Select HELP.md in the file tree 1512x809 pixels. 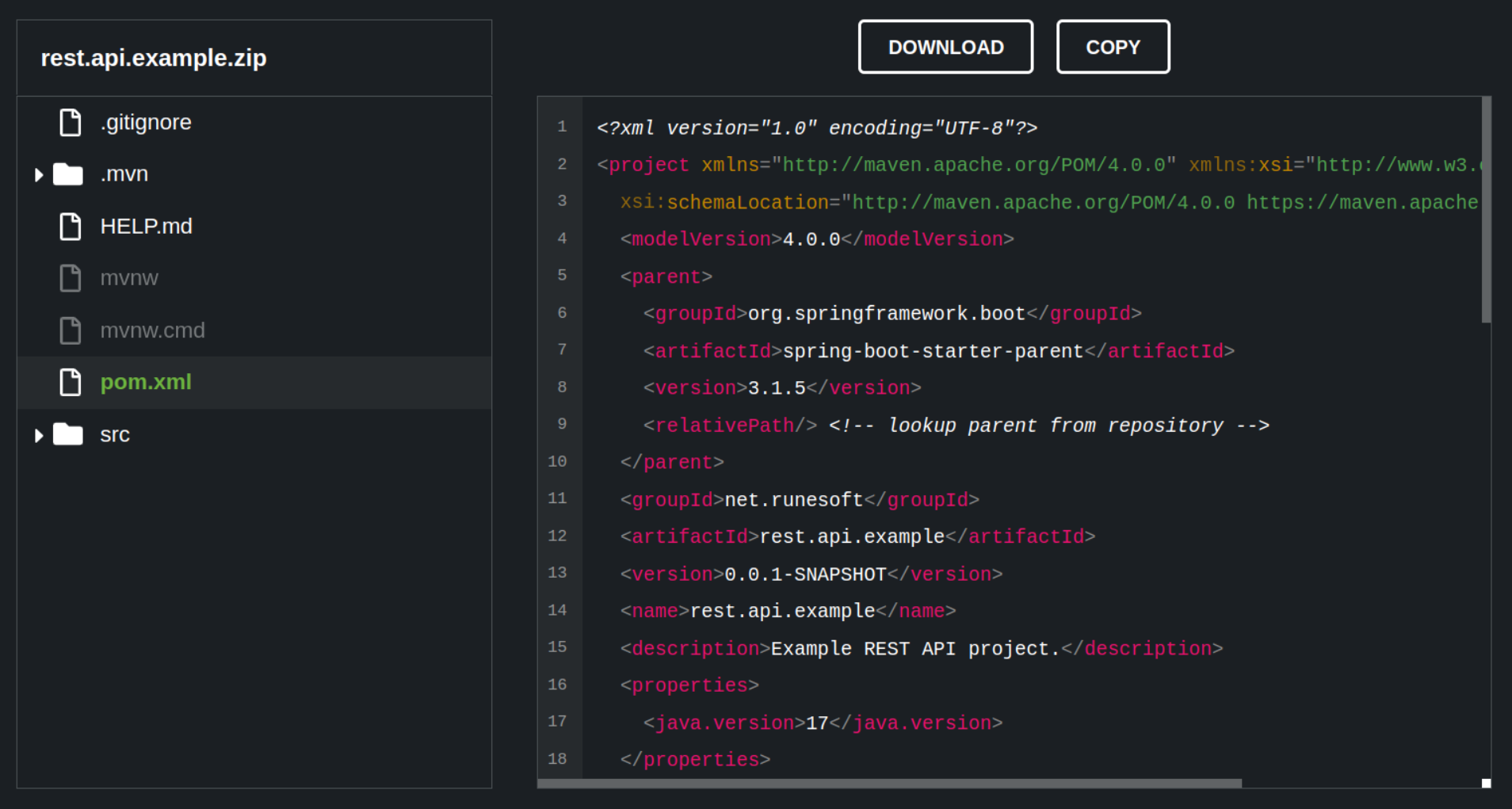pos(146,227)
